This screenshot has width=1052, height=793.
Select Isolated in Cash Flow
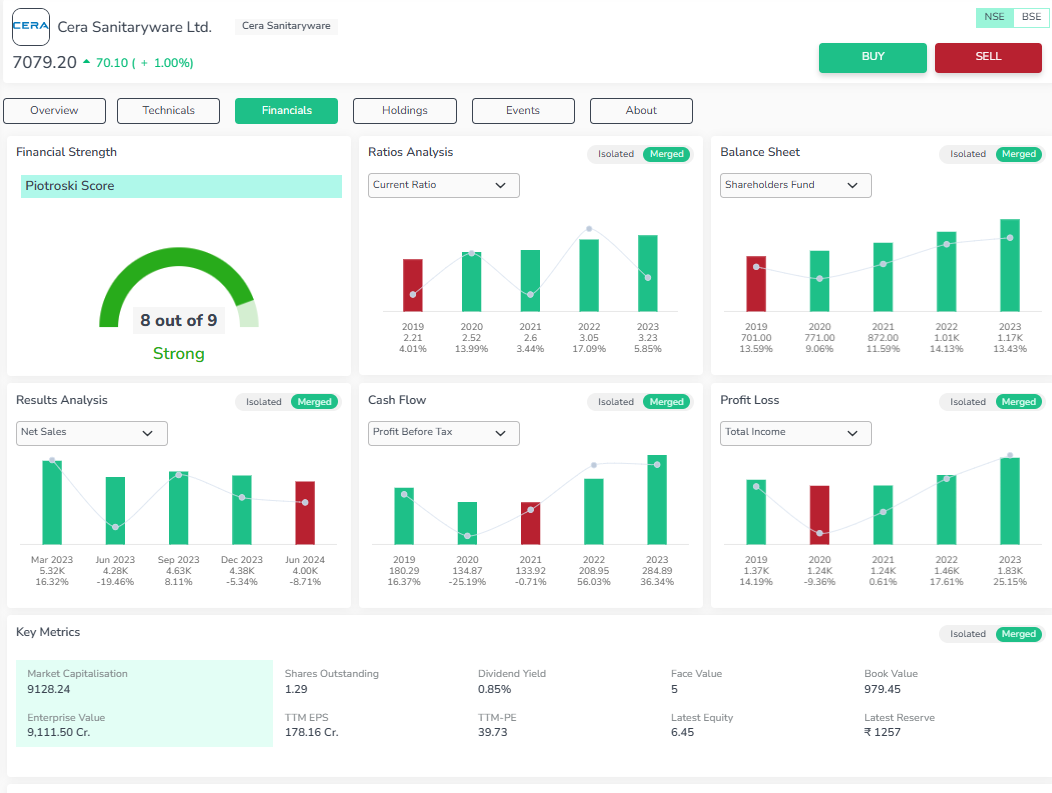pyautogui.click(x=616, y=402)
